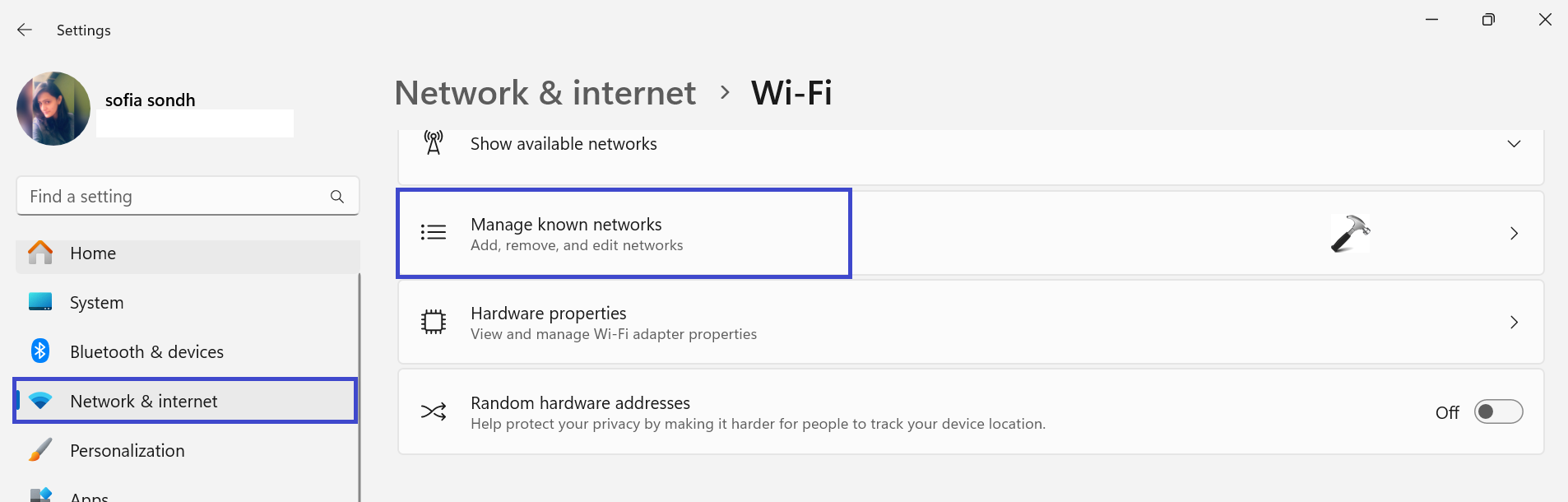
Task: Click the sidebar vertical scrollbar
Action: (x=360, y=387)
